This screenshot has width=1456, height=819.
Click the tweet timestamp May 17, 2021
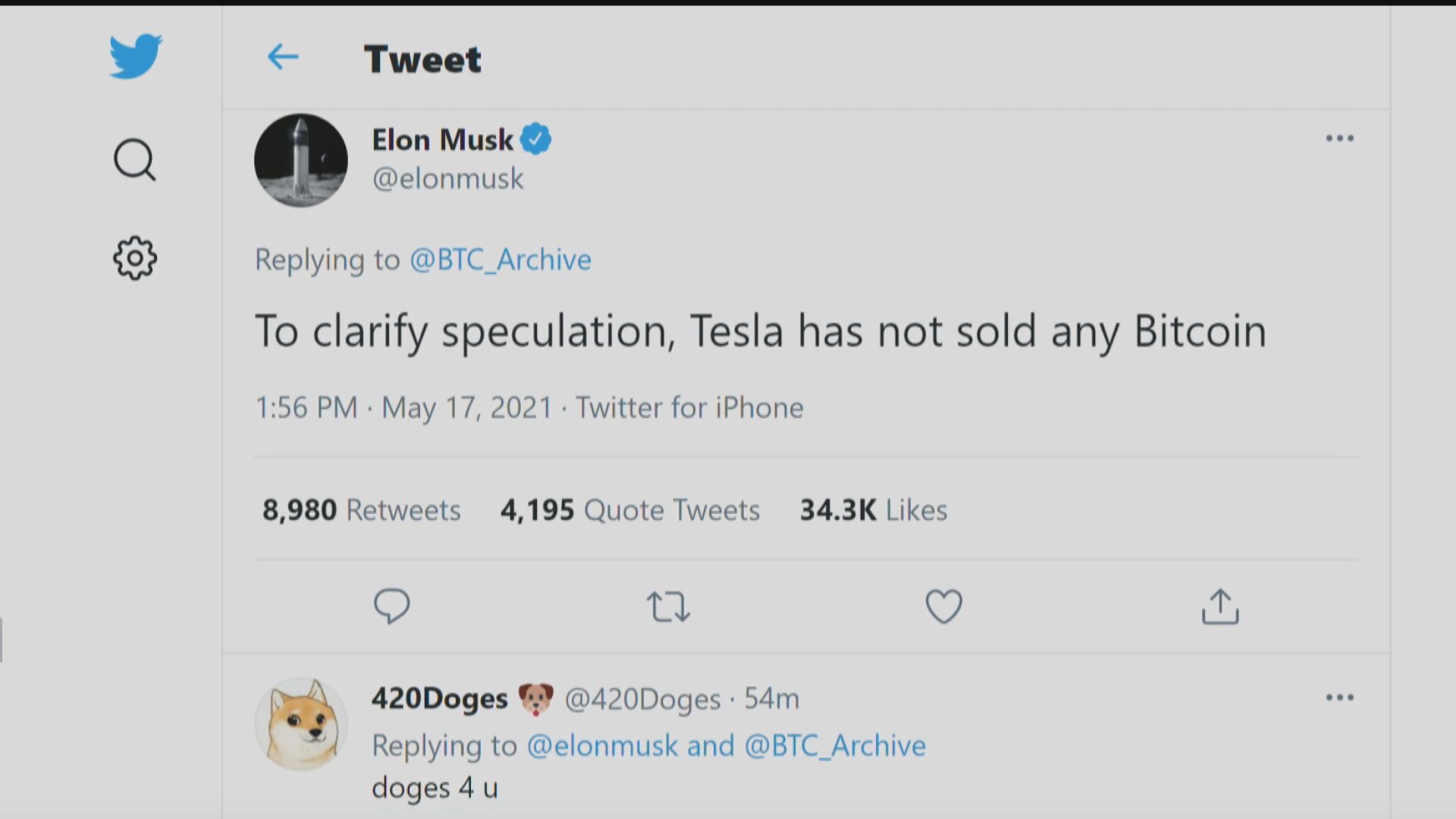click(466, 407)
